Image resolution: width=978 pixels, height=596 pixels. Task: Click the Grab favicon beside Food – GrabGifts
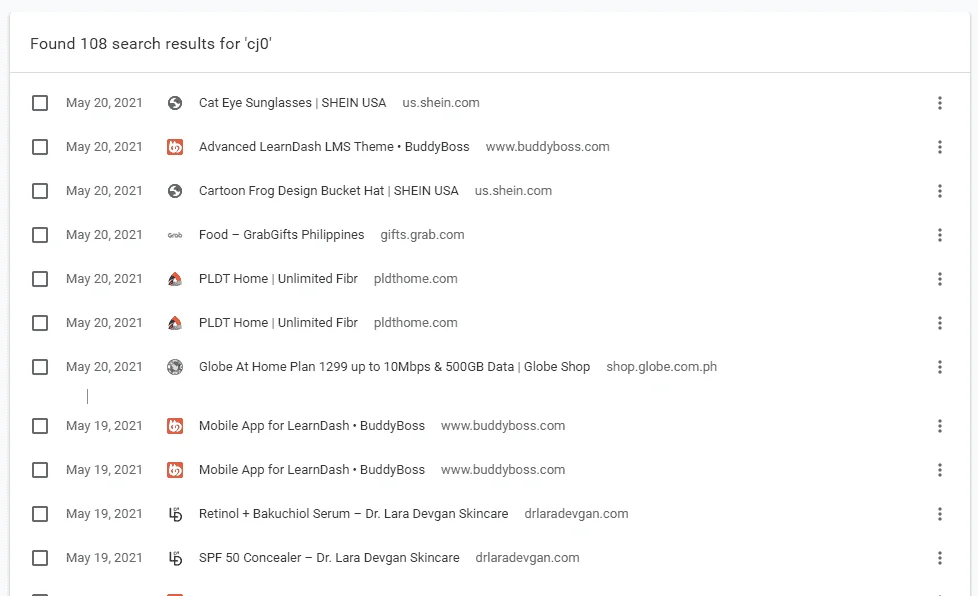coord(175,235)
